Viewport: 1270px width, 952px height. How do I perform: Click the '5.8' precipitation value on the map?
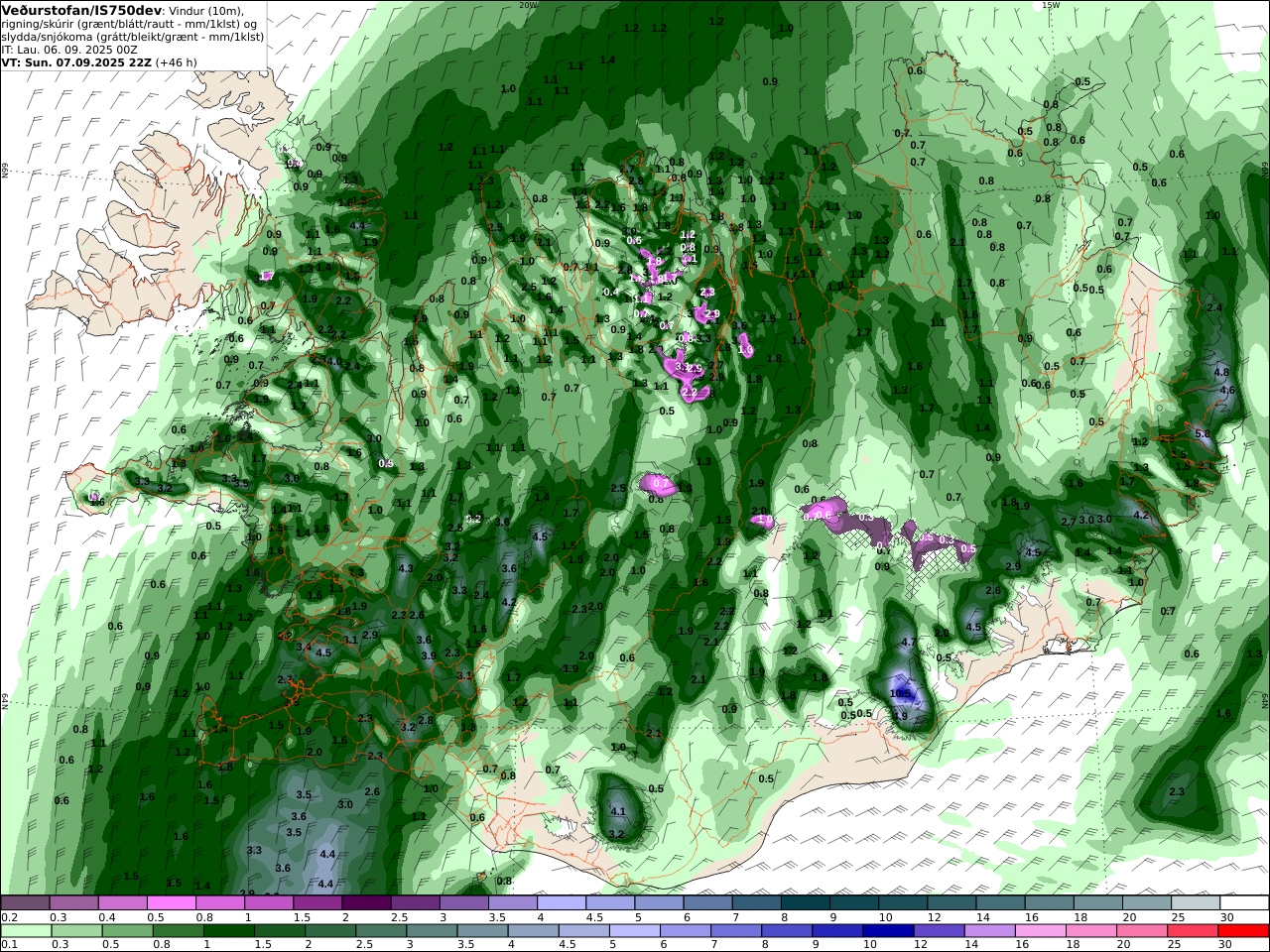(1203, 434)
